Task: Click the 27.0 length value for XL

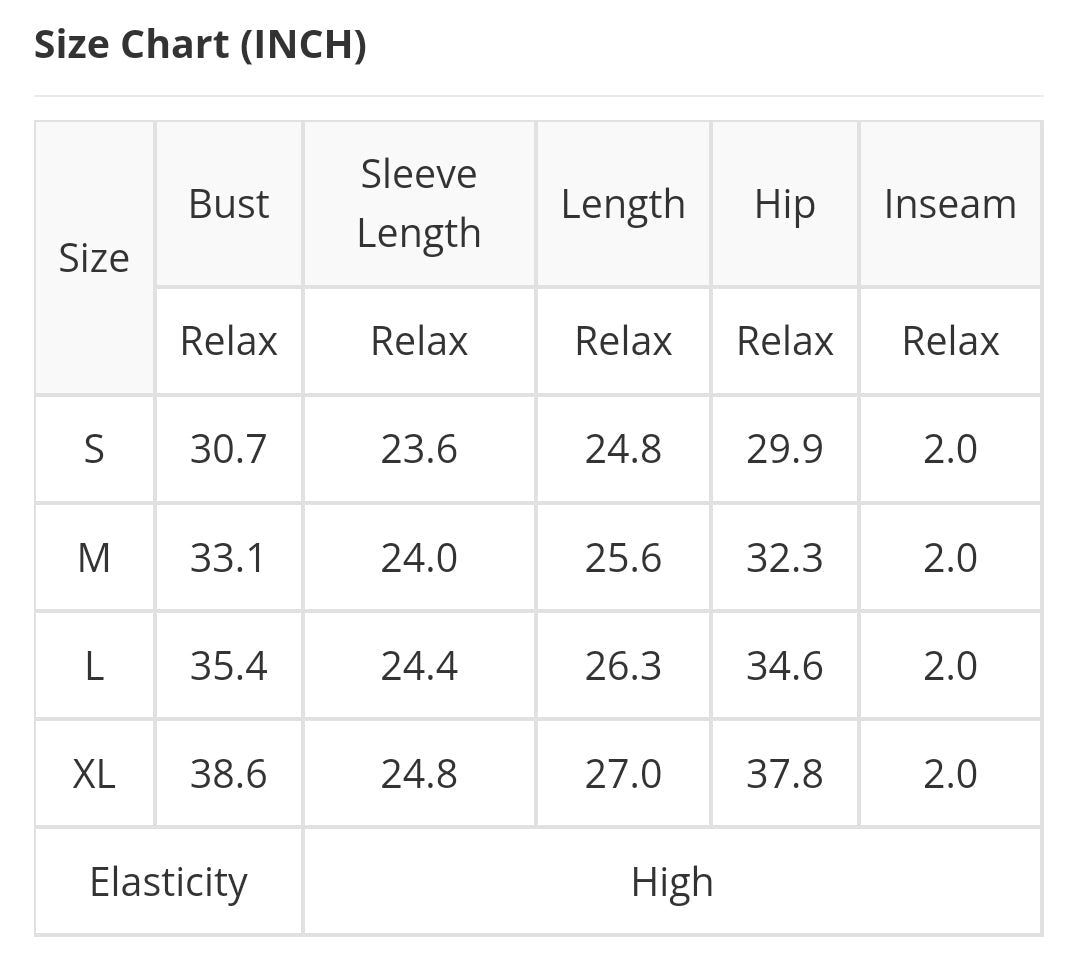Action: (x=623, y=773)
